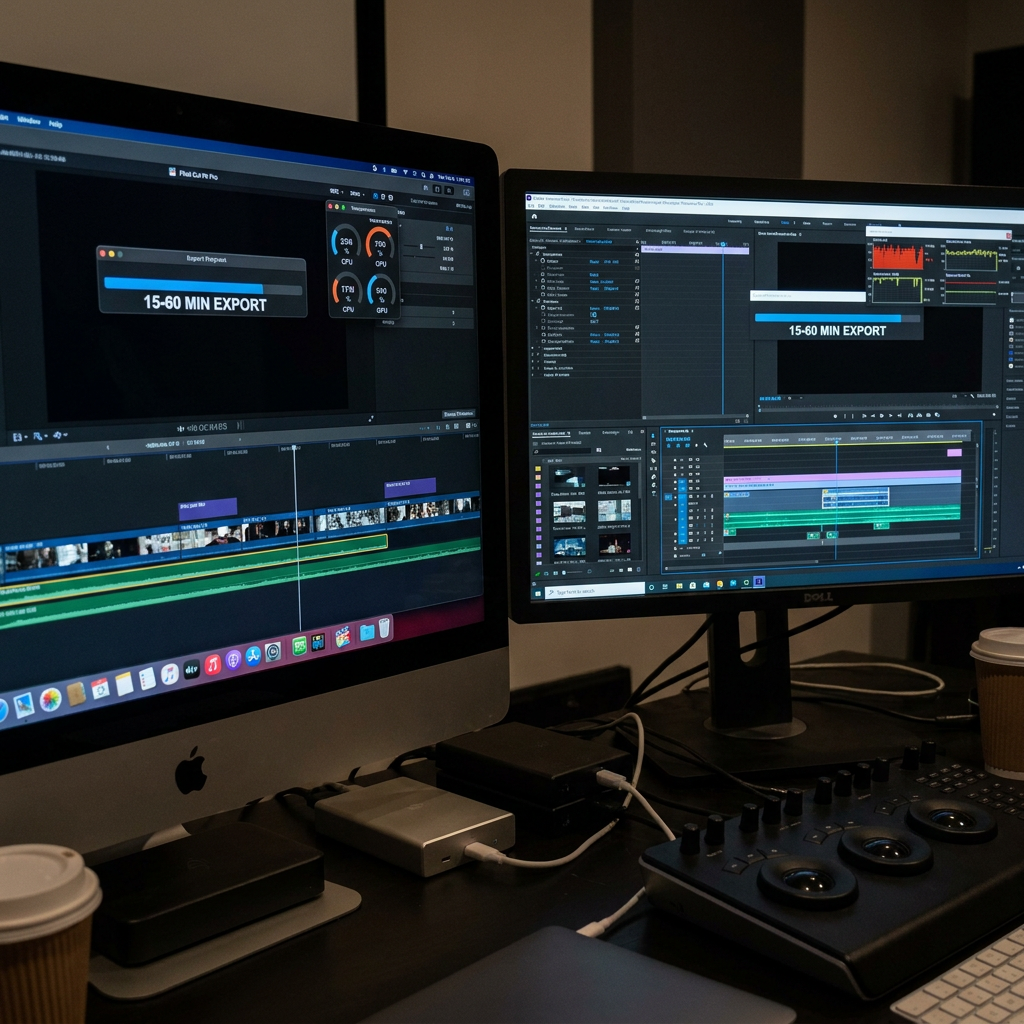Open the Music app in the dock
The image size is (1024, 1024).
(212, 665)
